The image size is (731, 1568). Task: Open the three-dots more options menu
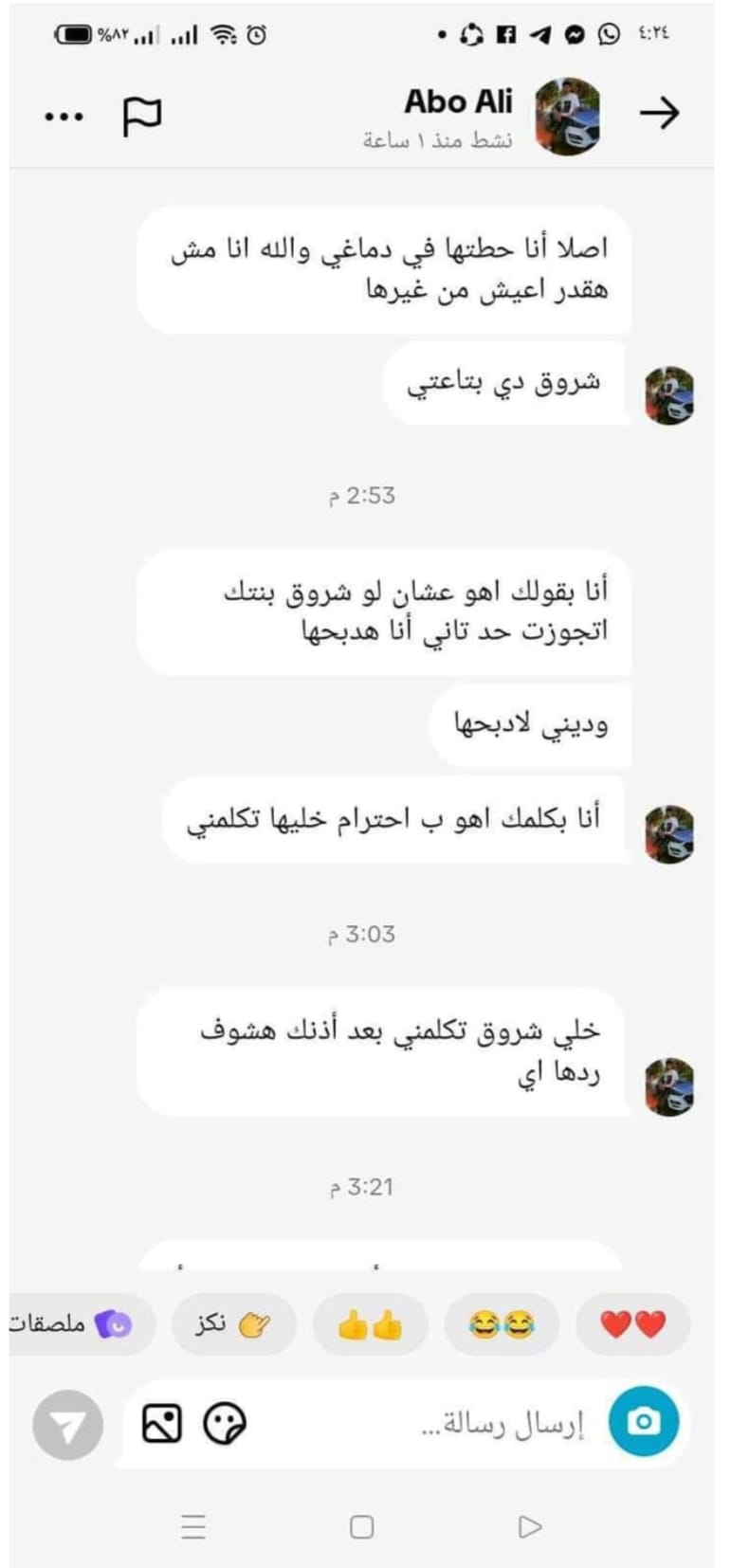point(64,118)
